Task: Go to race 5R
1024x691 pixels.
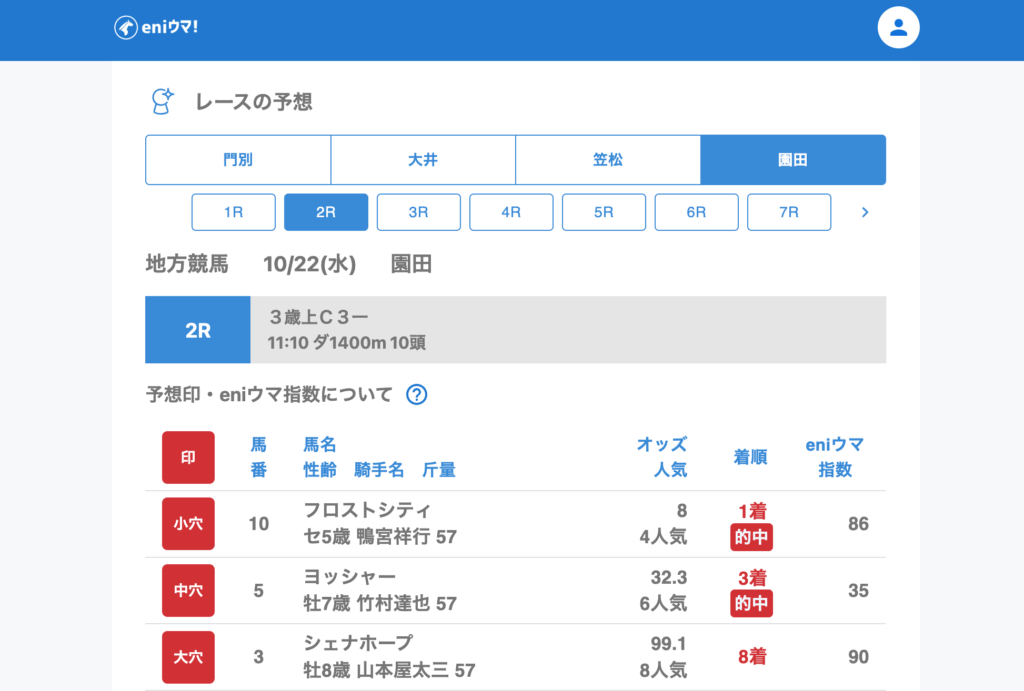Action: coord(604,212)
